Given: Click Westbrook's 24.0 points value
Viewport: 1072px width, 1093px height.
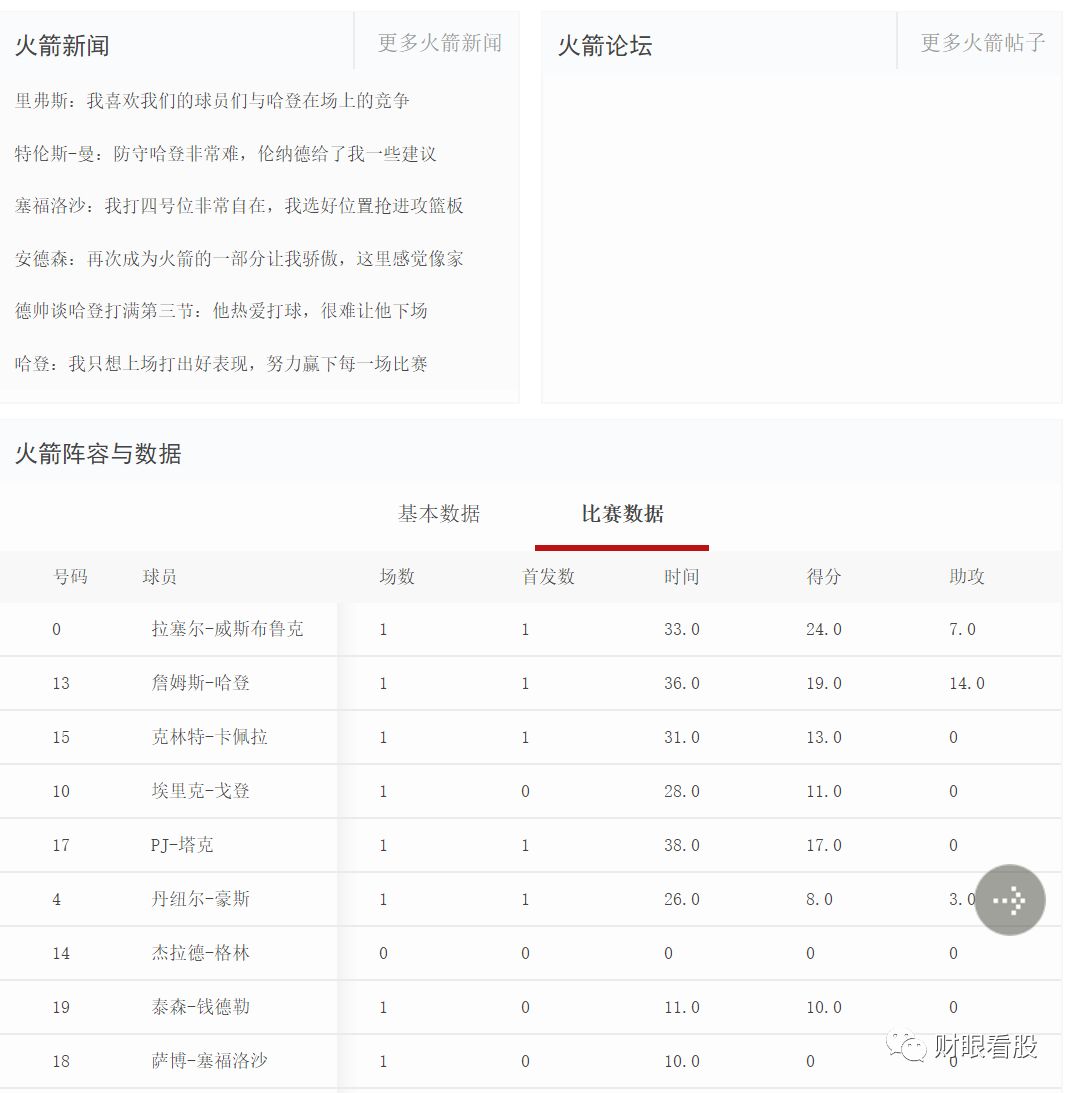Looking at the screenshot, I should click(824, 629).
